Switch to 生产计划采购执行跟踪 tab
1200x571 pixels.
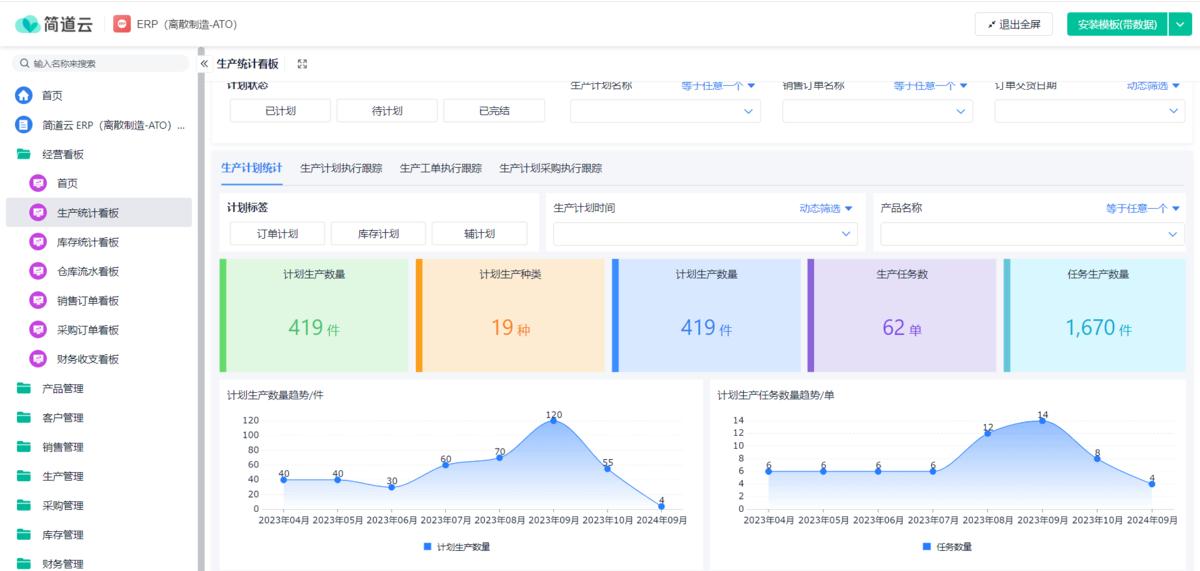(x=551, y=168)
